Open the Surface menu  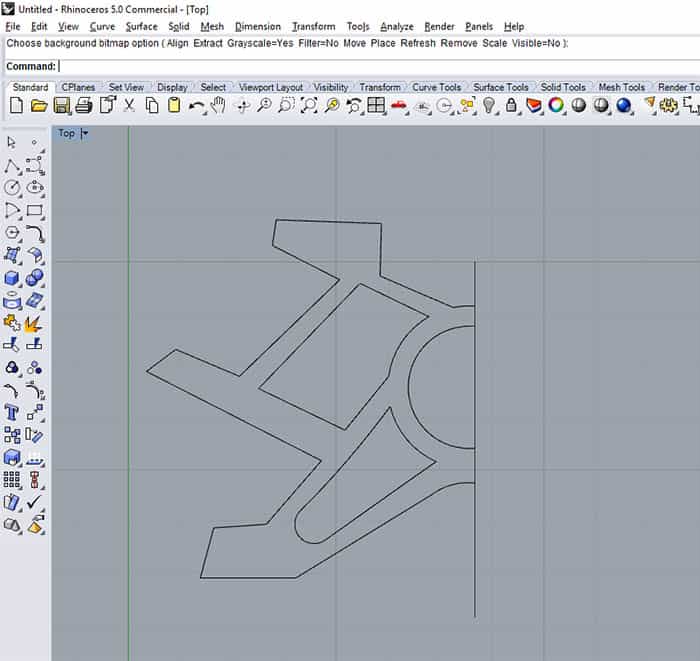point(142,27)
